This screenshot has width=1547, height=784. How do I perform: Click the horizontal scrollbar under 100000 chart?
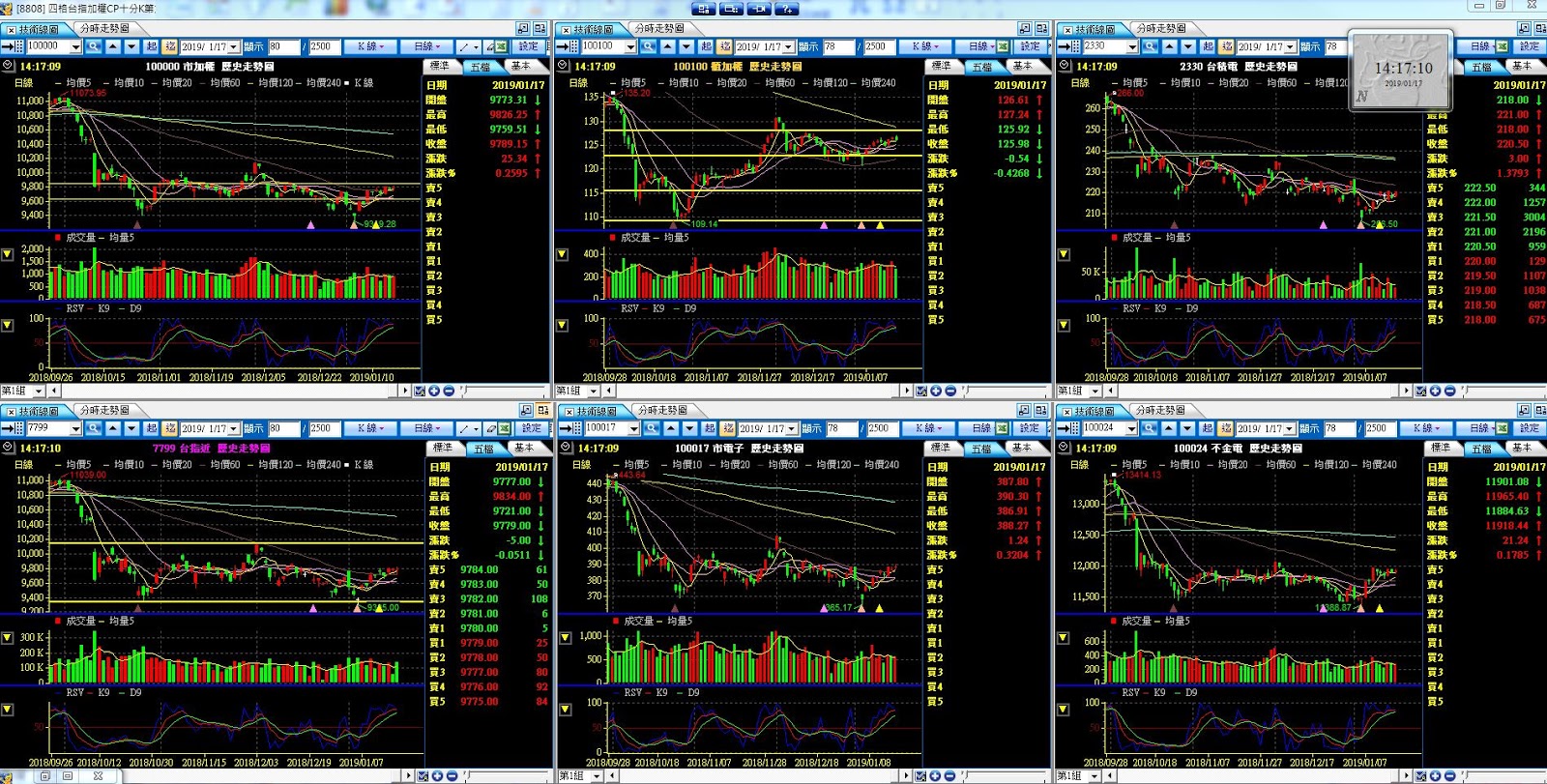(230, 391)
